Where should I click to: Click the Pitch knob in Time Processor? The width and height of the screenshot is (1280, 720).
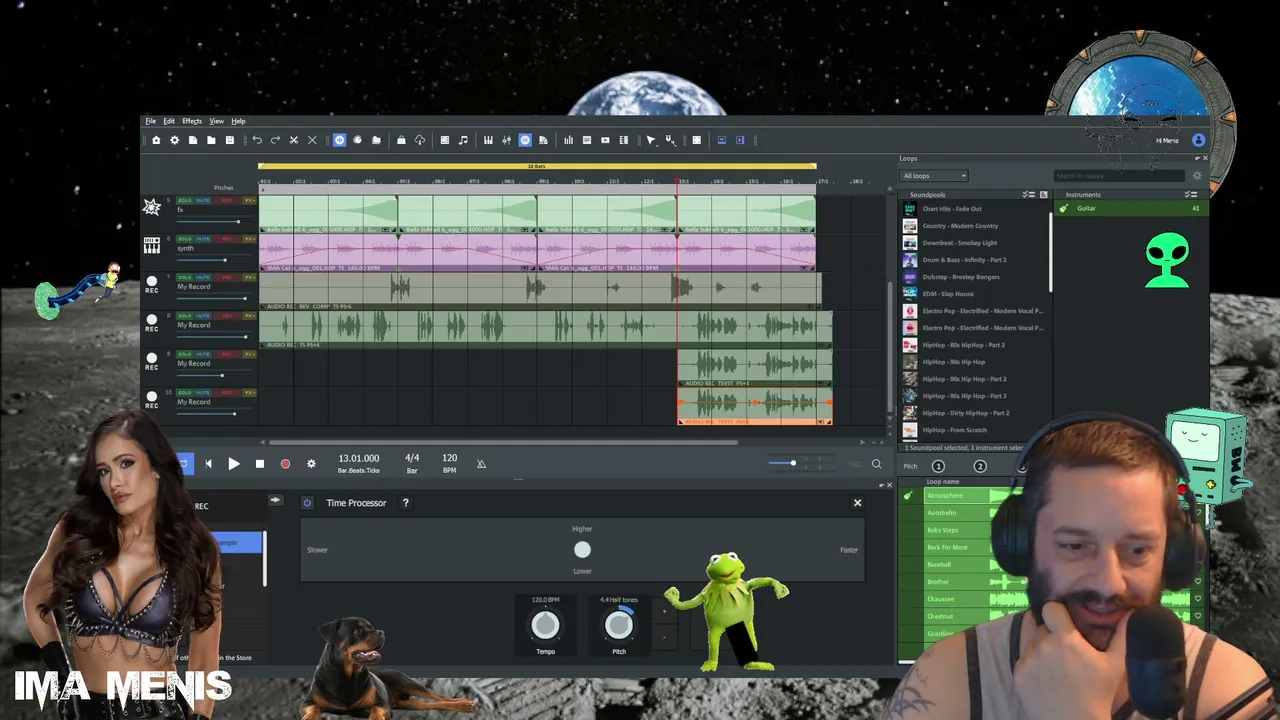(x=619, y=625)
